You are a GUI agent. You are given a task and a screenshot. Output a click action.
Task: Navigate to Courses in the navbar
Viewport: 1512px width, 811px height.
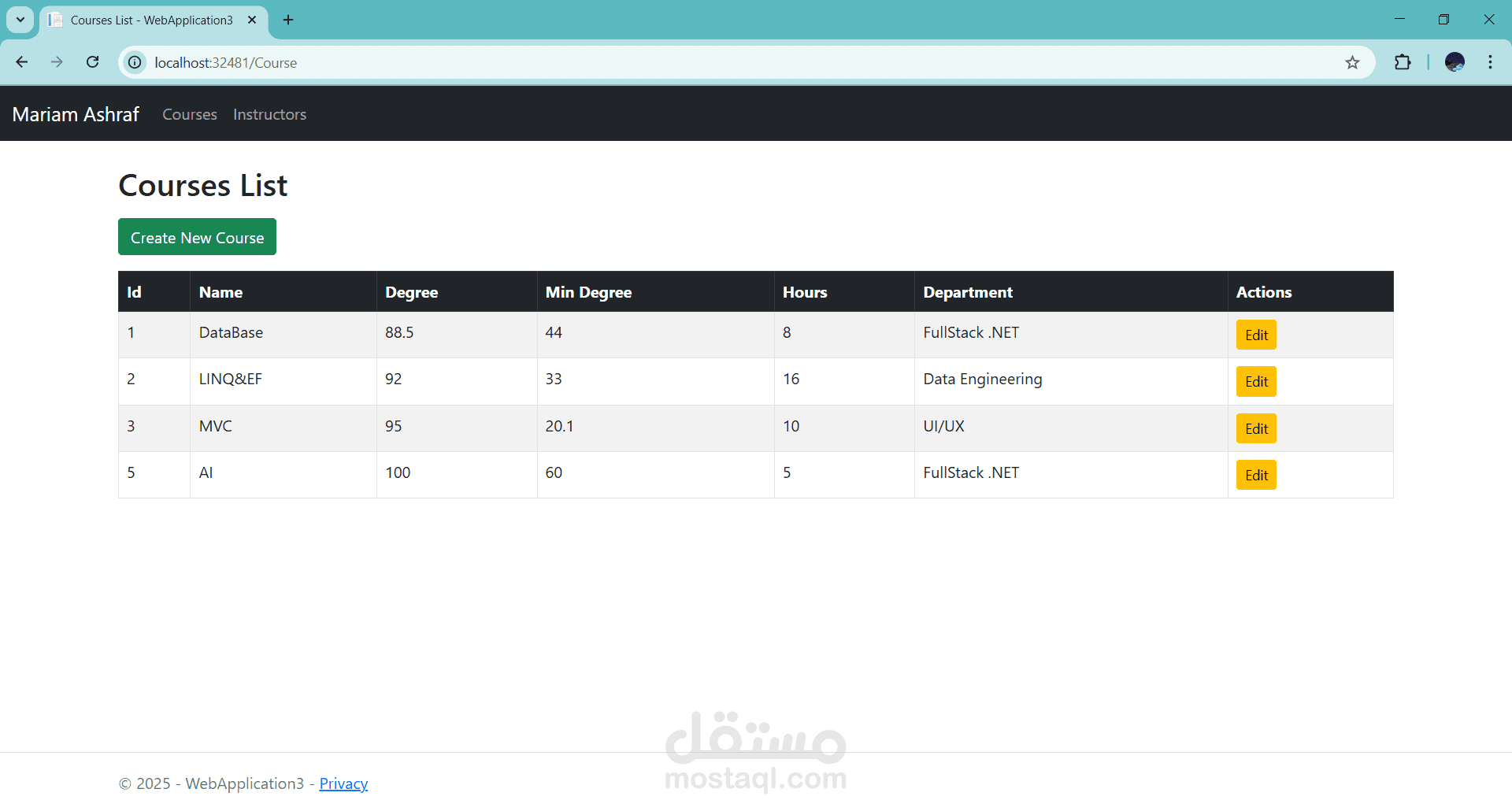pos(190,114)
